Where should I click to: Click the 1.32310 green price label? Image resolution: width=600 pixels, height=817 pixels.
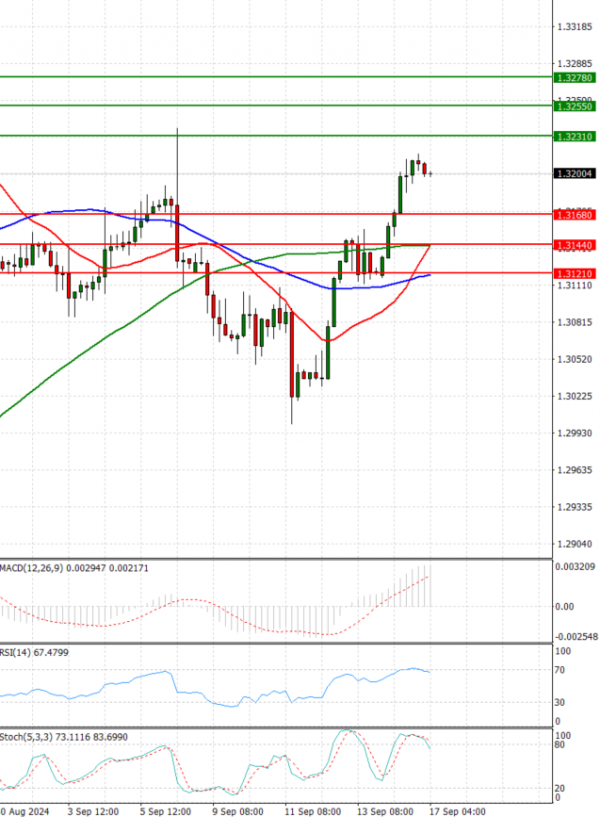click(574, 137)
